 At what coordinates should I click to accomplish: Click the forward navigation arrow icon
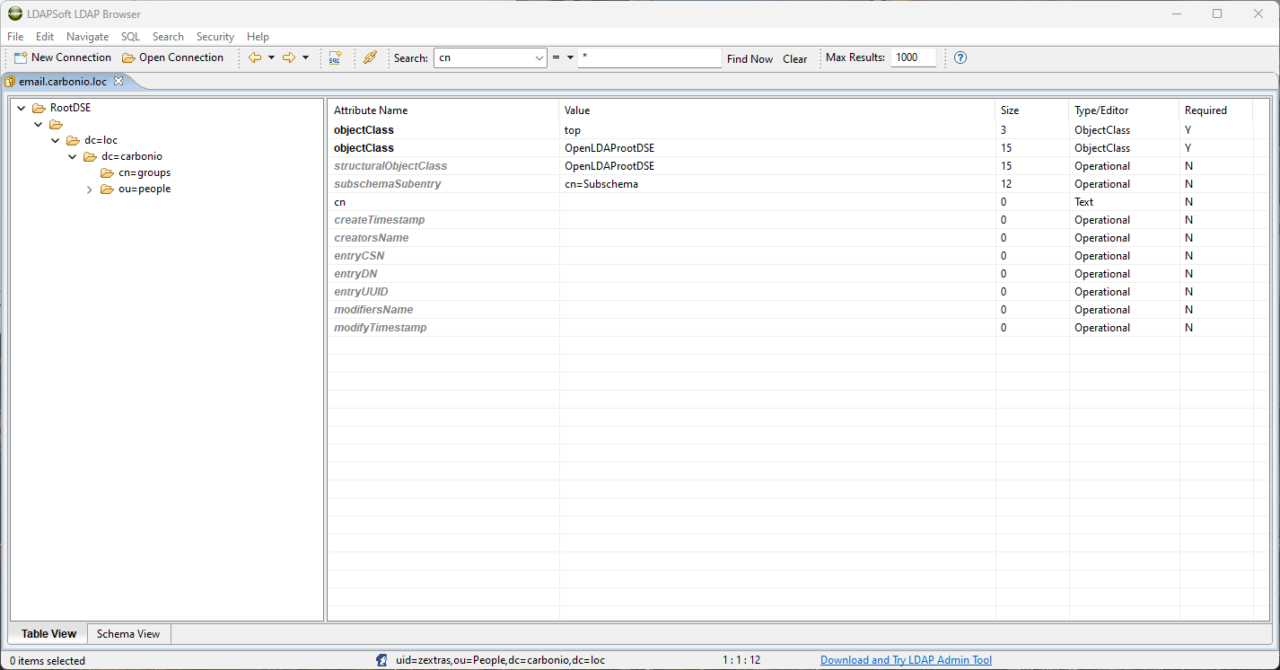[289, 58]
